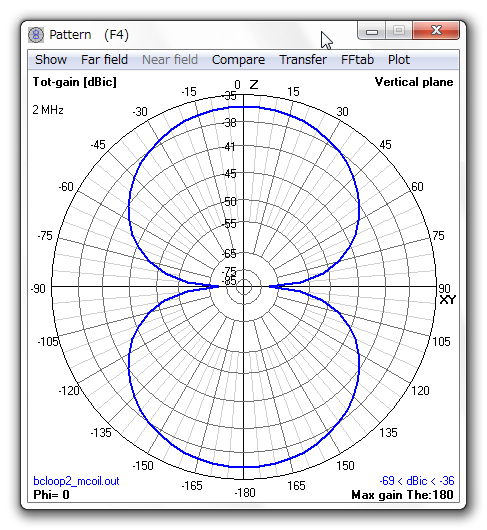
Task: Click the center of the polar plot
Action: [244, 287]
